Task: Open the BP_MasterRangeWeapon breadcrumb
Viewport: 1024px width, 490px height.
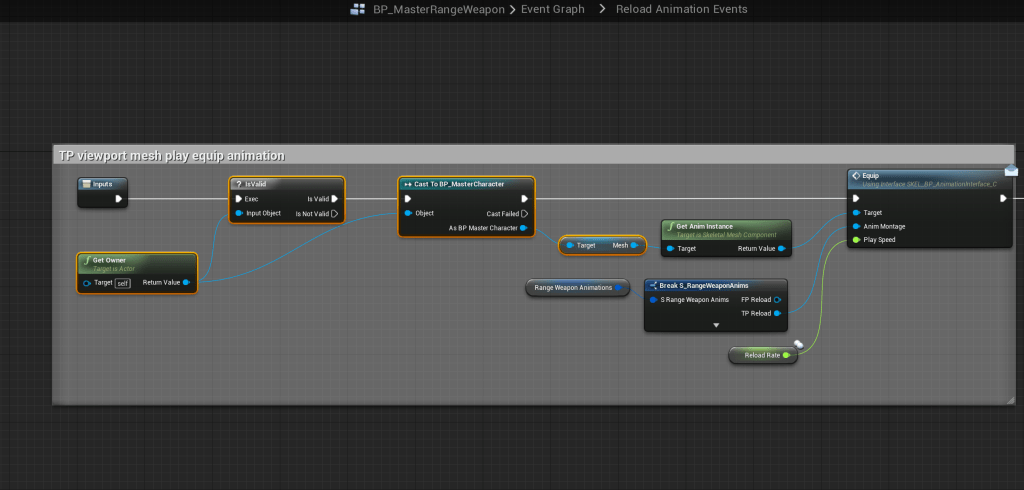Action: (437, 10)
